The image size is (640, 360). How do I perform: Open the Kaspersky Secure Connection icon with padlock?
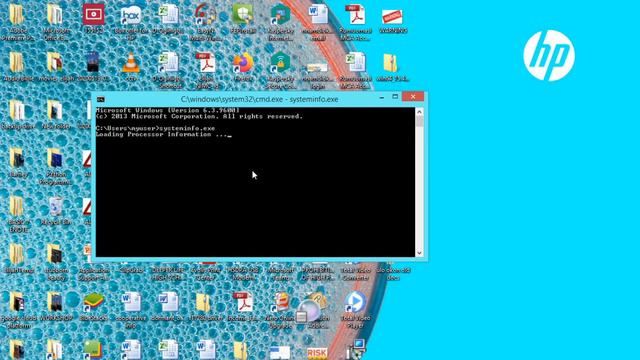tap(280, 63)
